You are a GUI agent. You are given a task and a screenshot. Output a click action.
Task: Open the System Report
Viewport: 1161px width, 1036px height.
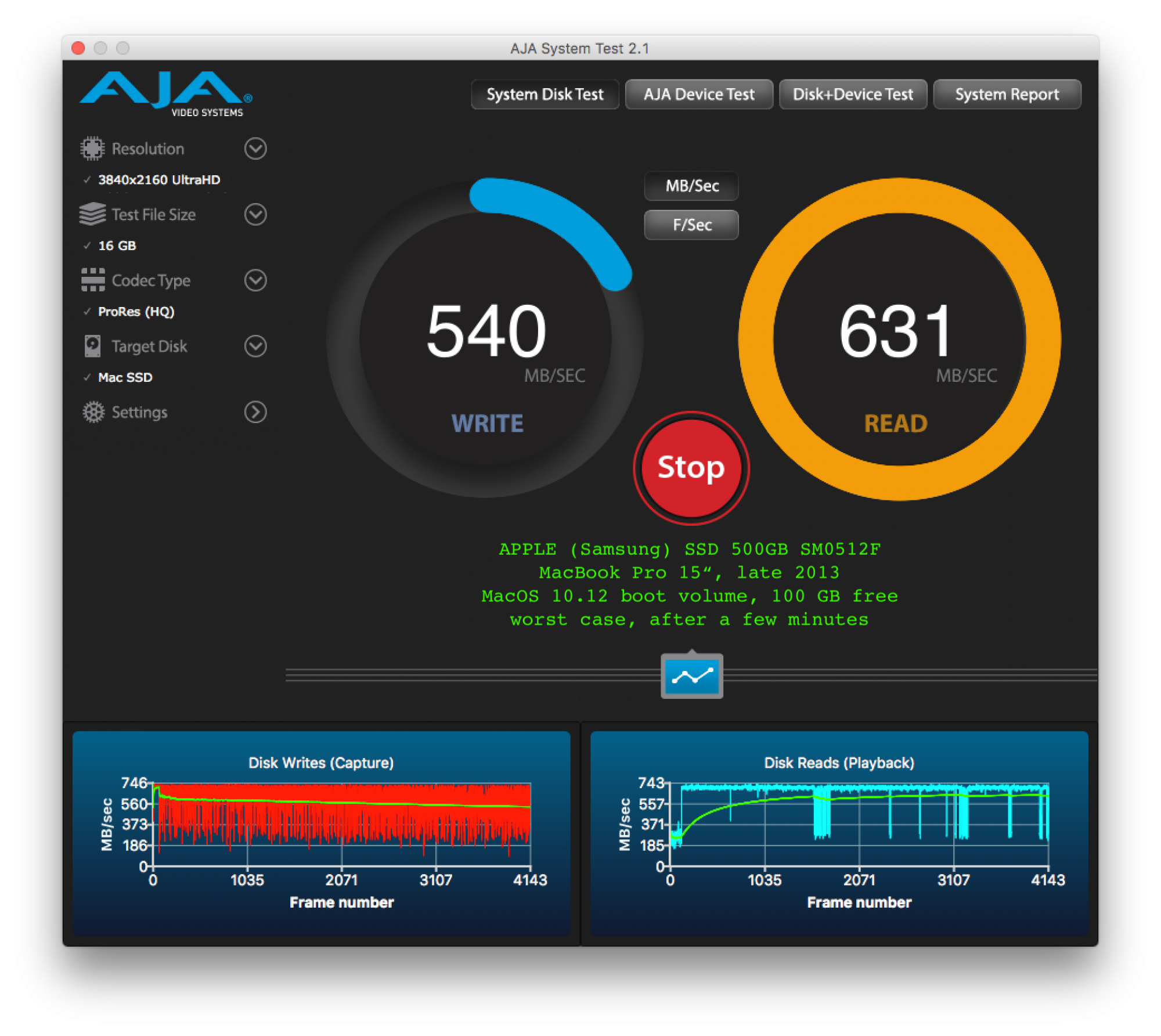(x=1007, y=94)
